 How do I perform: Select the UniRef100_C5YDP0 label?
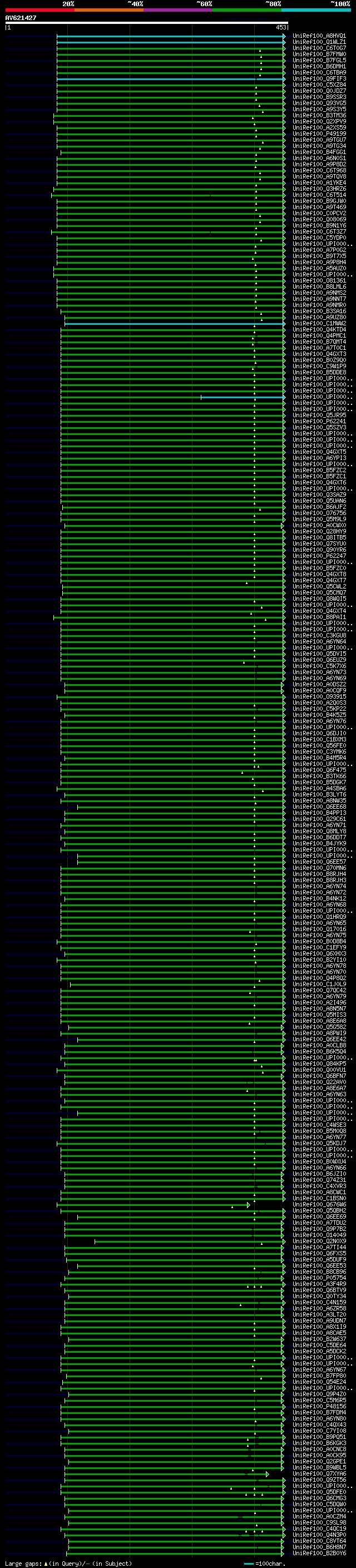point(319,238)
